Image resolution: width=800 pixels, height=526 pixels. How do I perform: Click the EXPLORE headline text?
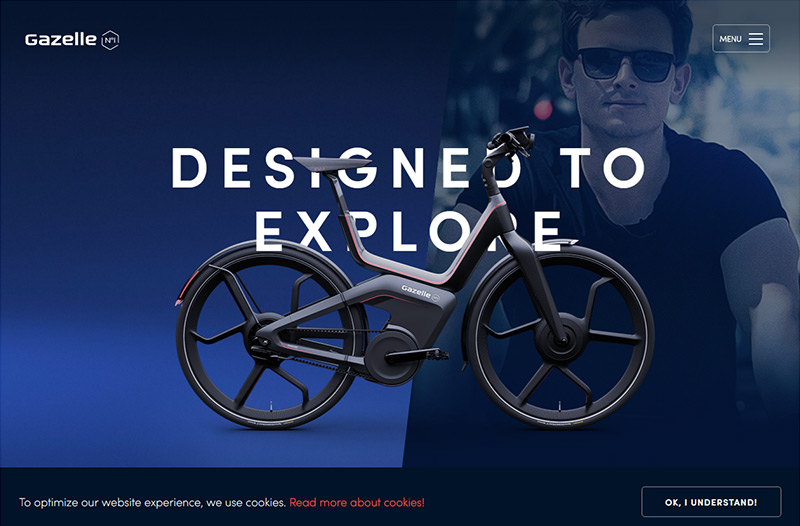408,231
